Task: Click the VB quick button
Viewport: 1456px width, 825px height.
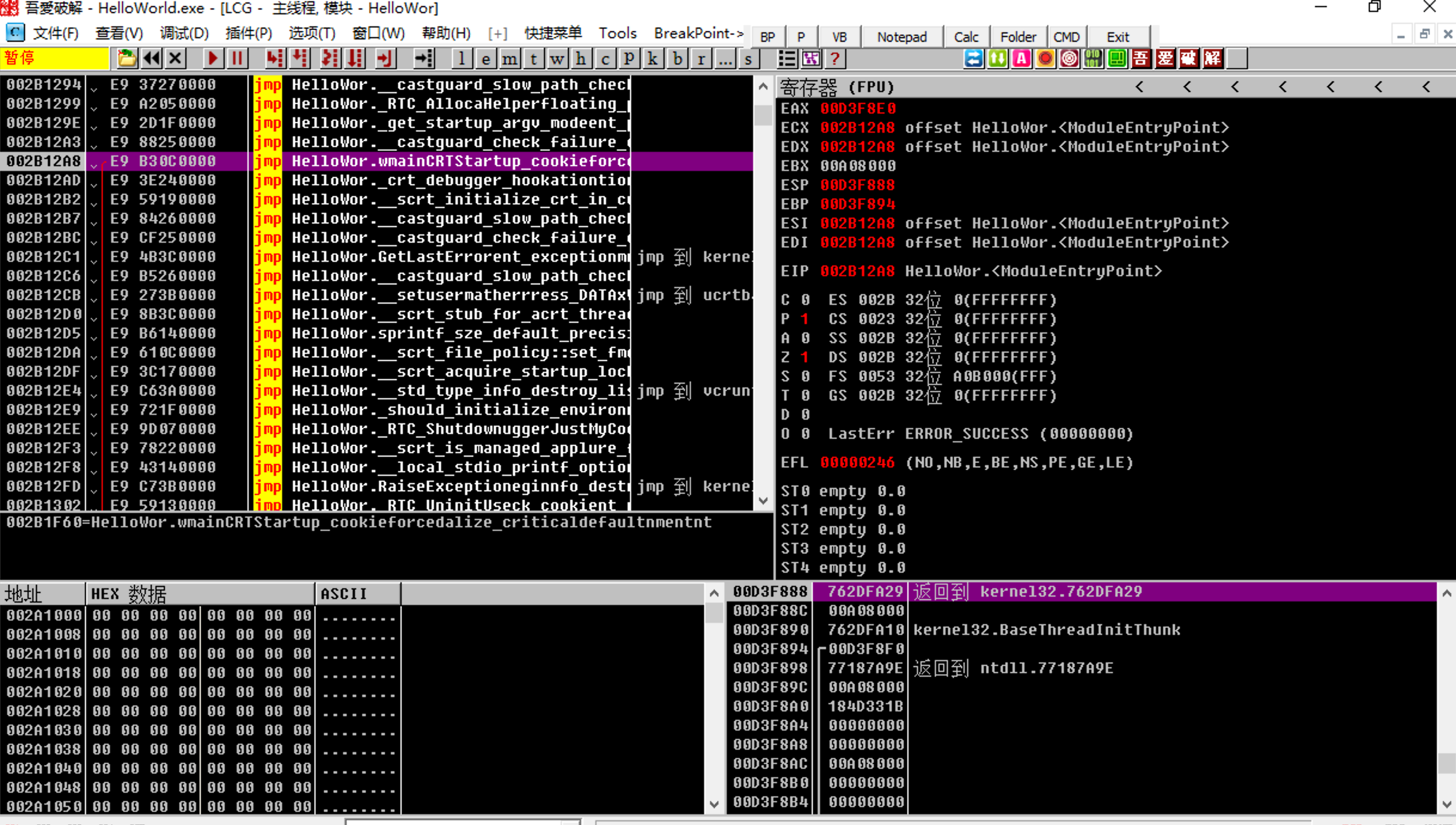Action: (x=839, y=37)
